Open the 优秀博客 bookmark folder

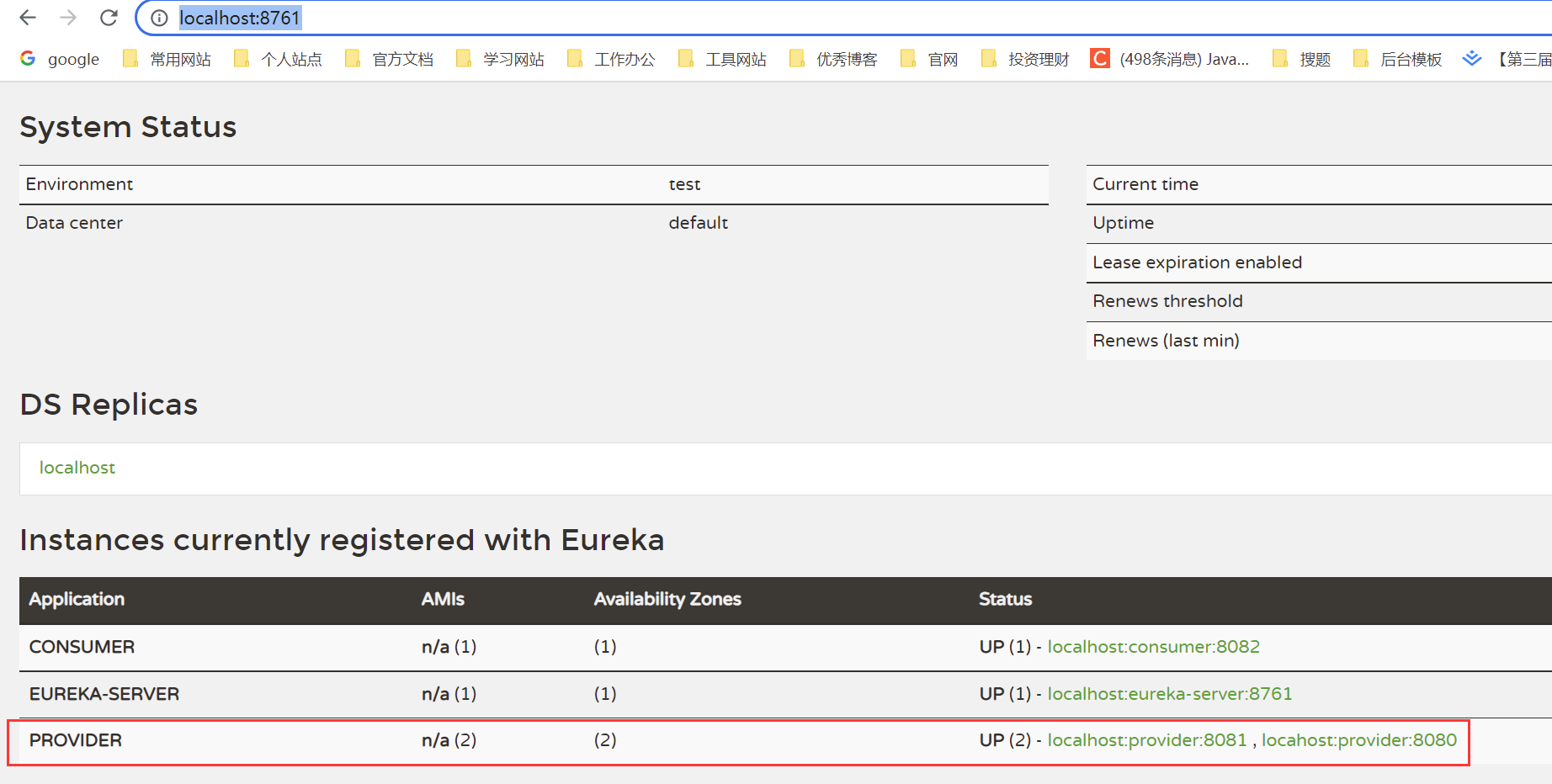[834, 59]
